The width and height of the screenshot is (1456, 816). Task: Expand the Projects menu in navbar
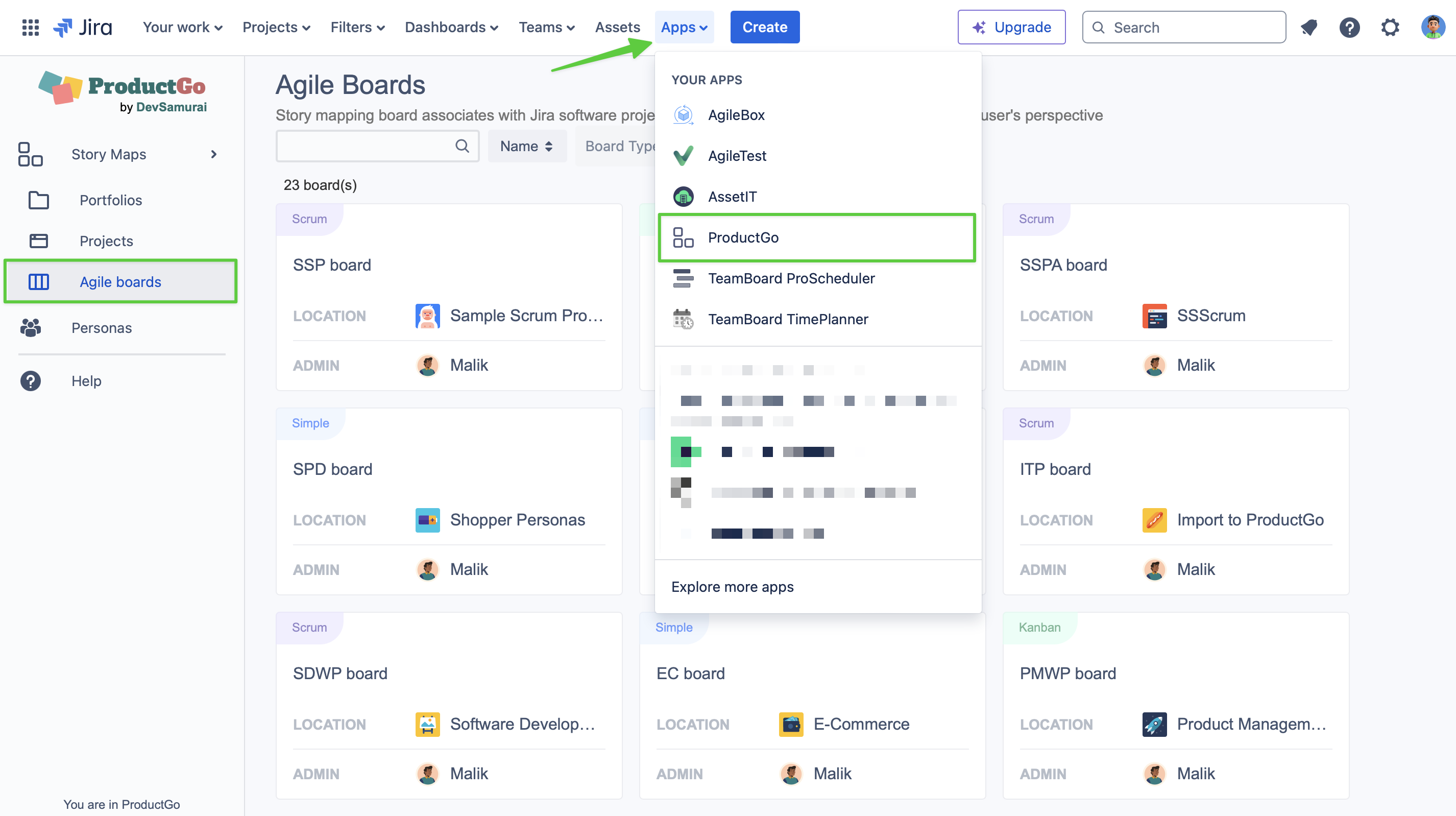click(276, 27)
